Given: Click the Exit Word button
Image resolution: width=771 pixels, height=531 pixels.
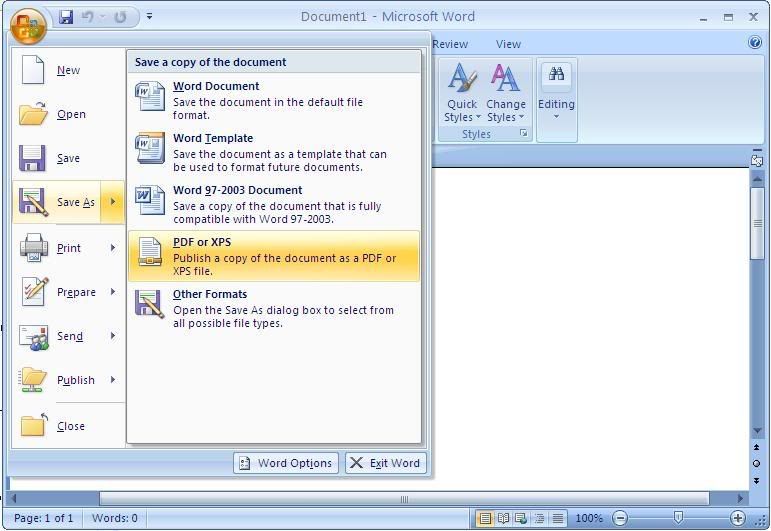Looking at the screenshot, I should pos(386,463).
